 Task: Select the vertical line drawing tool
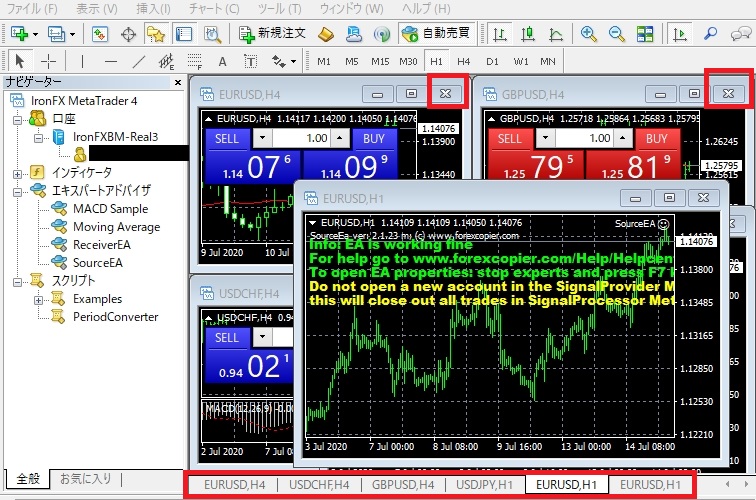coord(82,62)
